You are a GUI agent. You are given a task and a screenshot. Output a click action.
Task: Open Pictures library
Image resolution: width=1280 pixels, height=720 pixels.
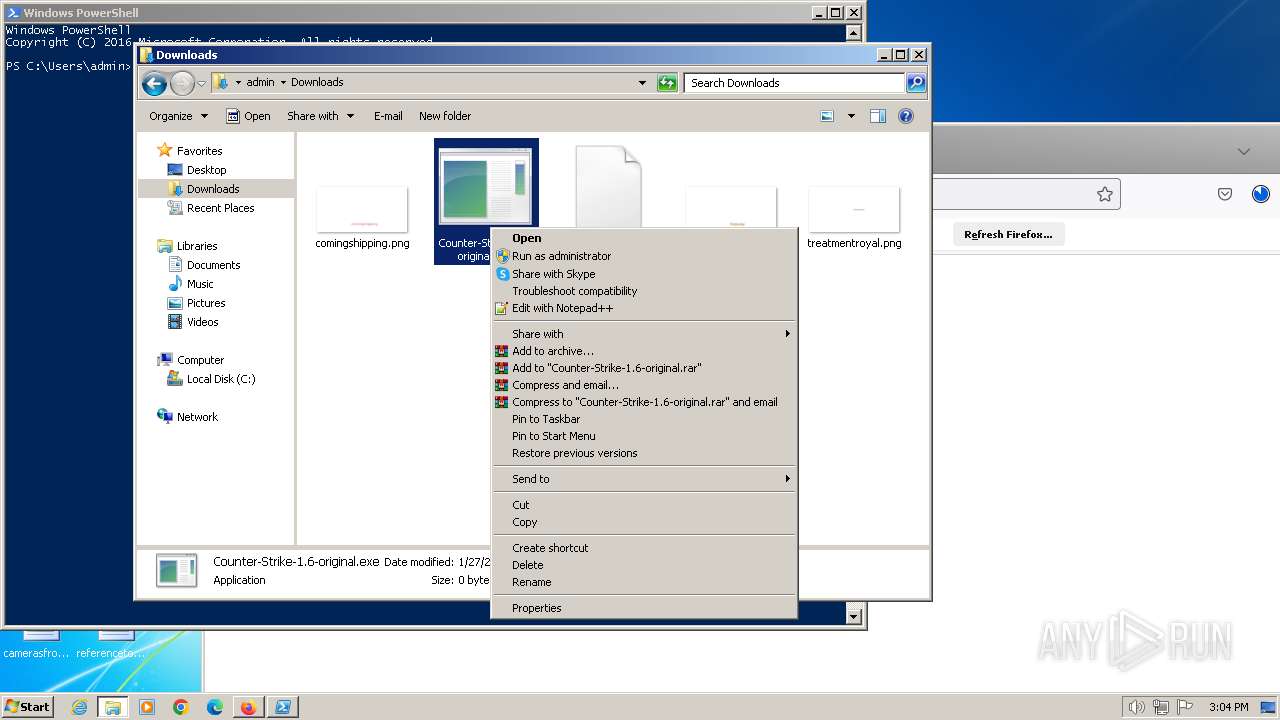(206, 303)
